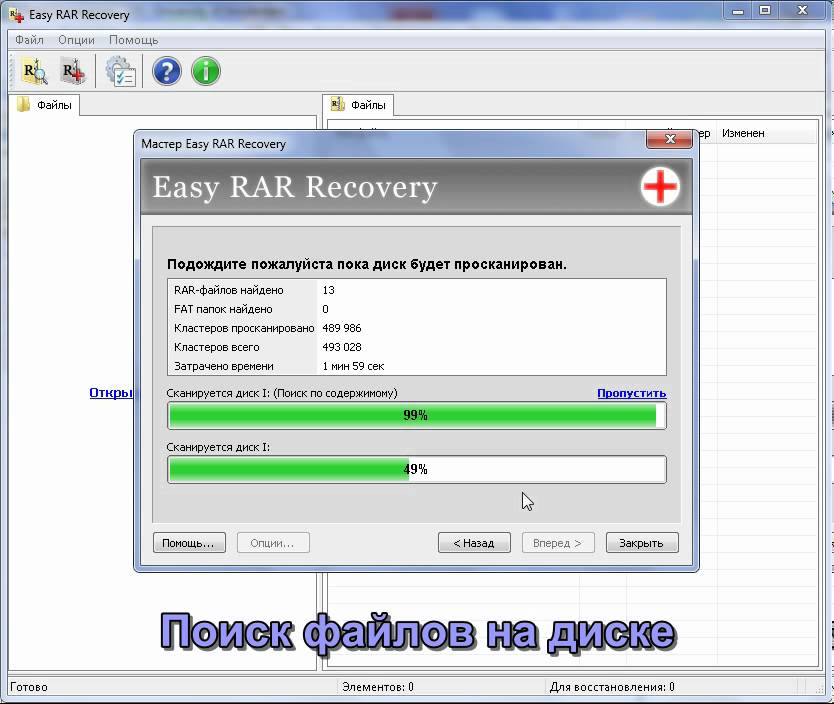Click the Элементов: 0 status bar entry
This screenshot has width=834, height=704.
(x=378, y=687)
